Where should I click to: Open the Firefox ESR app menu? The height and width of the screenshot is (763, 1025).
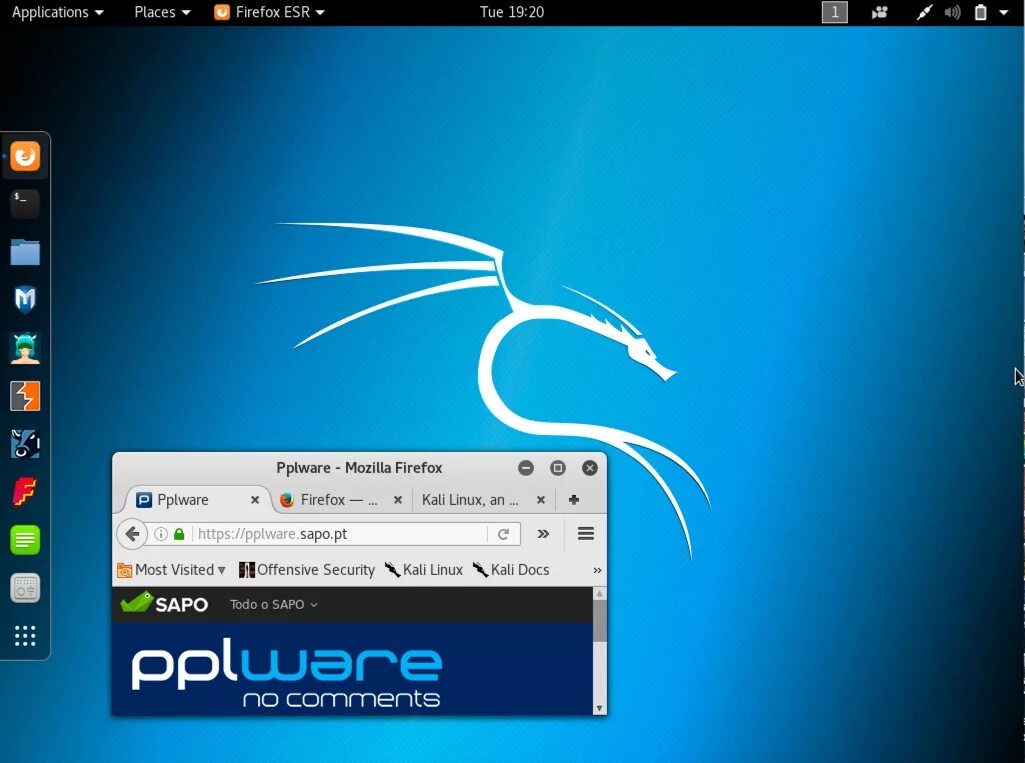point(269,12)
